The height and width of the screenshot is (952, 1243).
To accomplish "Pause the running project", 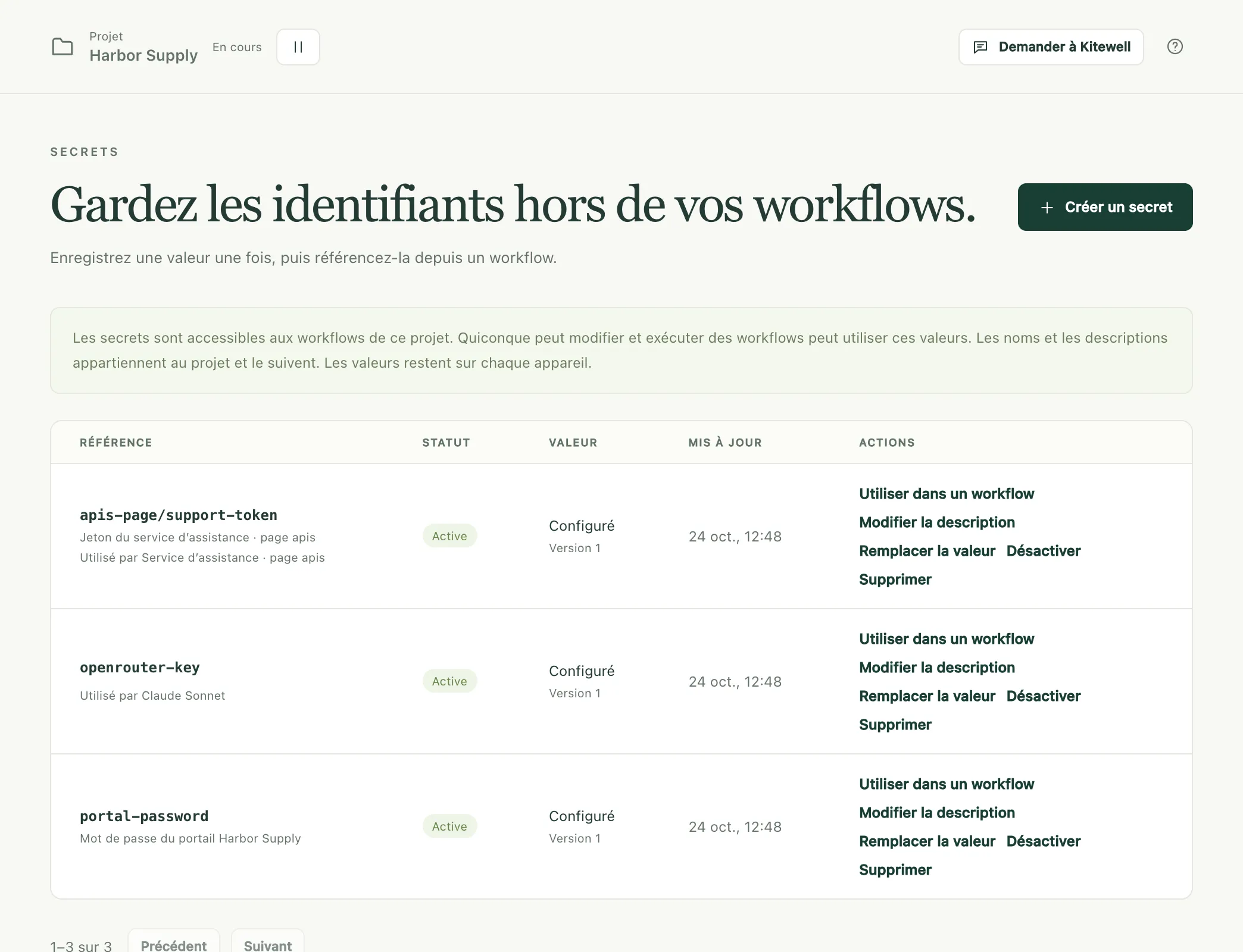I will tap(298, 47).
